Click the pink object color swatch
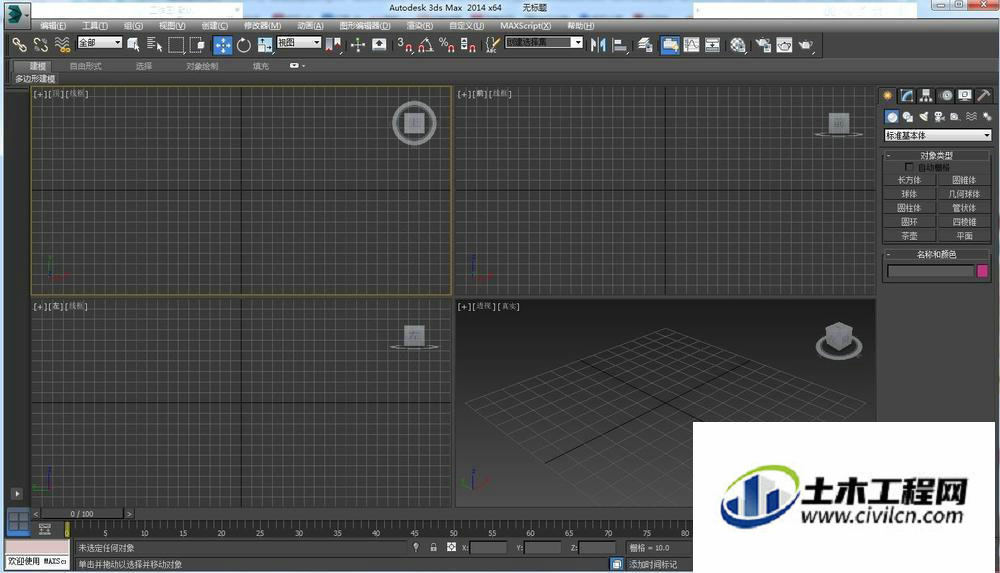 point(982,271)
